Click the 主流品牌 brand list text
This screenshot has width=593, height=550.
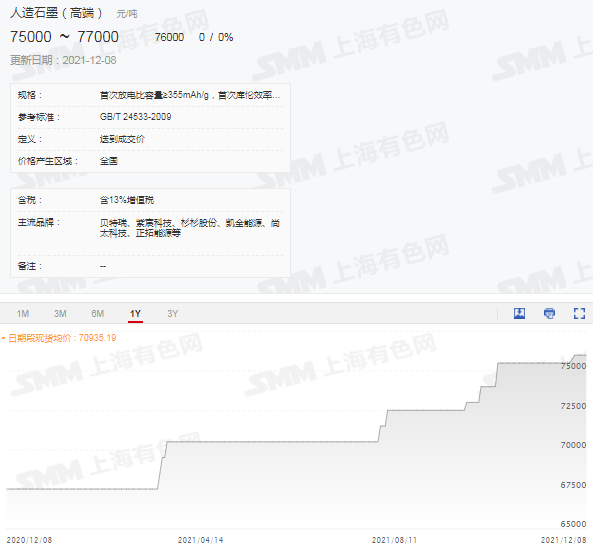pos(190,228)
